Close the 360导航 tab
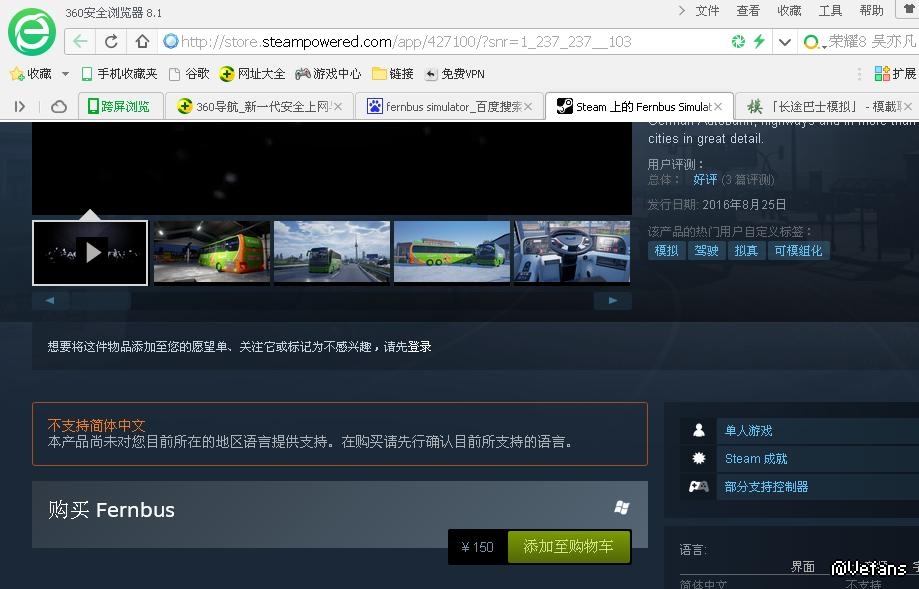Viewport: 919px width, 589px height. click(x=338, y=107)
